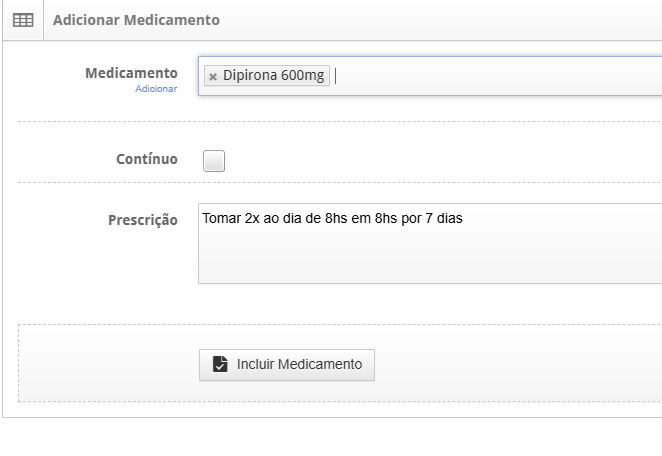This screenshot has height=456, width=662.
Task: Click the Medicamento field label
Action: click(131, 73)
